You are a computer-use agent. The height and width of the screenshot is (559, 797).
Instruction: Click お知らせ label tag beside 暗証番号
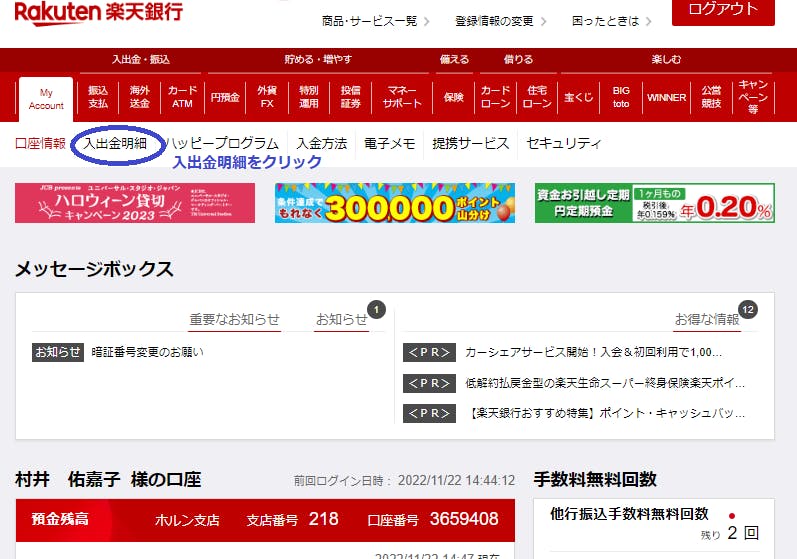point(57,352)
